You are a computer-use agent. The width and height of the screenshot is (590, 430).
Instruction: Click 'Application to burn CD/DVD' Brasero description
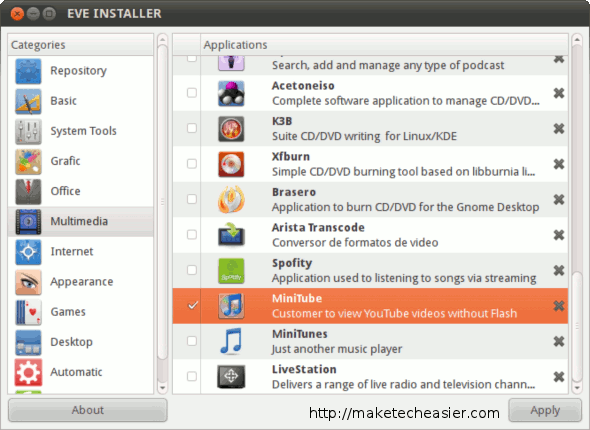tap(406, 207)
